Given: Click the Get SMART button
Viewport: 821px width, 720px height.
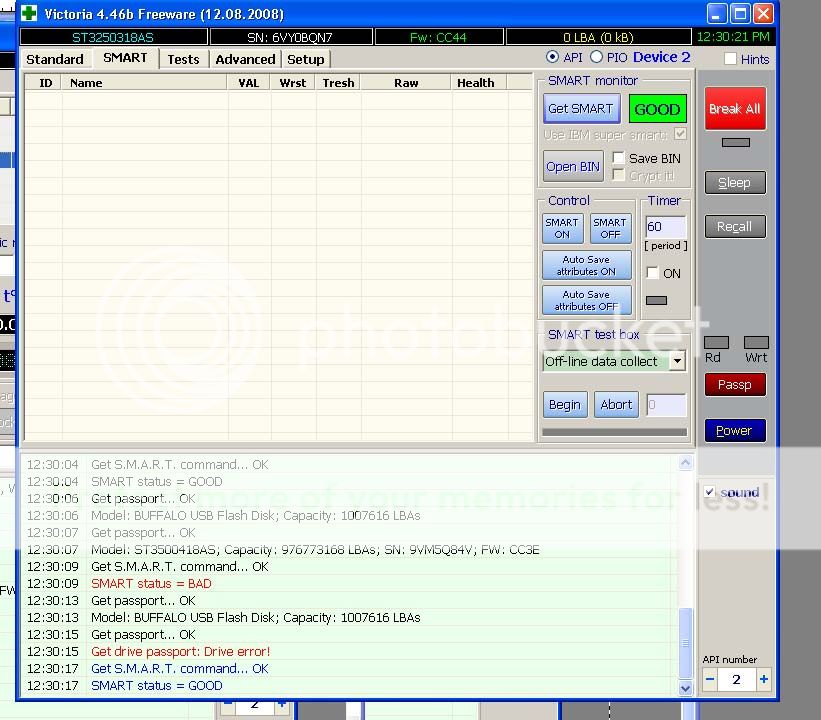Looking at the screenshot, I should pos(581,108).
